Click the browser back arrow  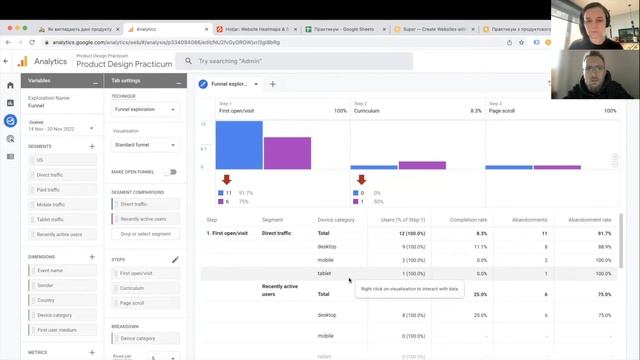click(8, 42)
